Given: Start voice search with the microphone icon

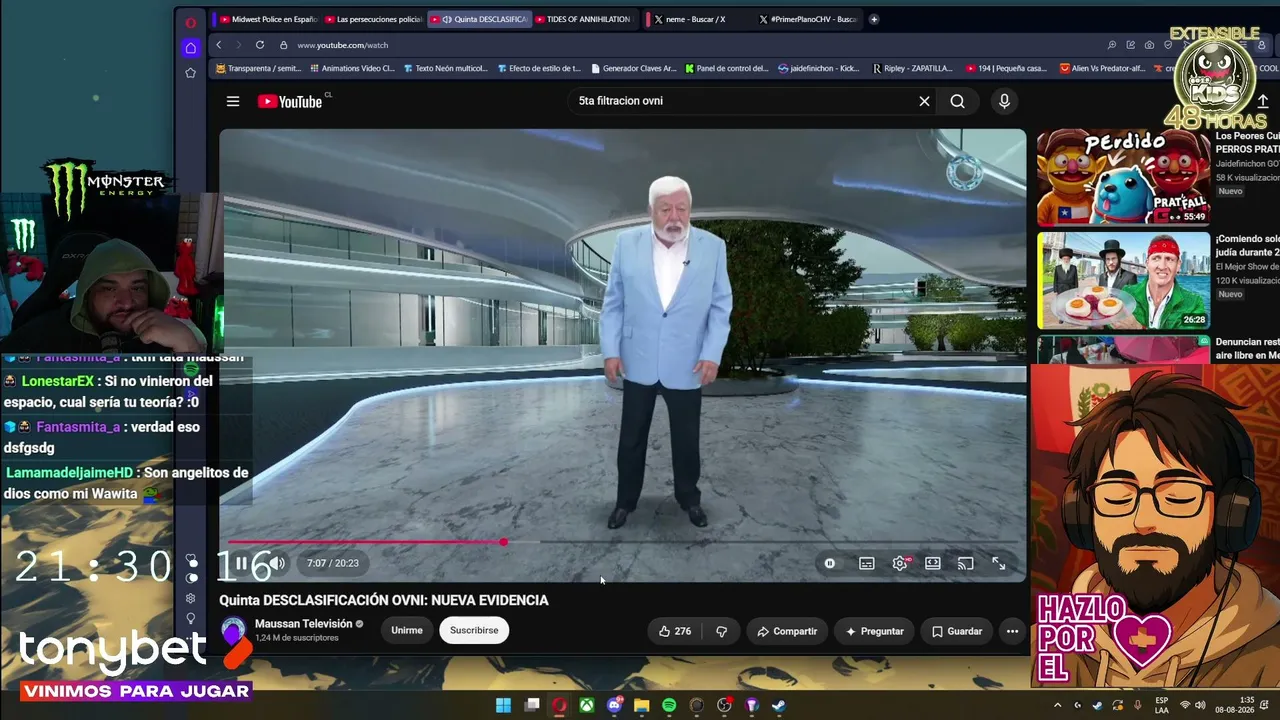Looking at the screenshot, I should [1004, 101].
